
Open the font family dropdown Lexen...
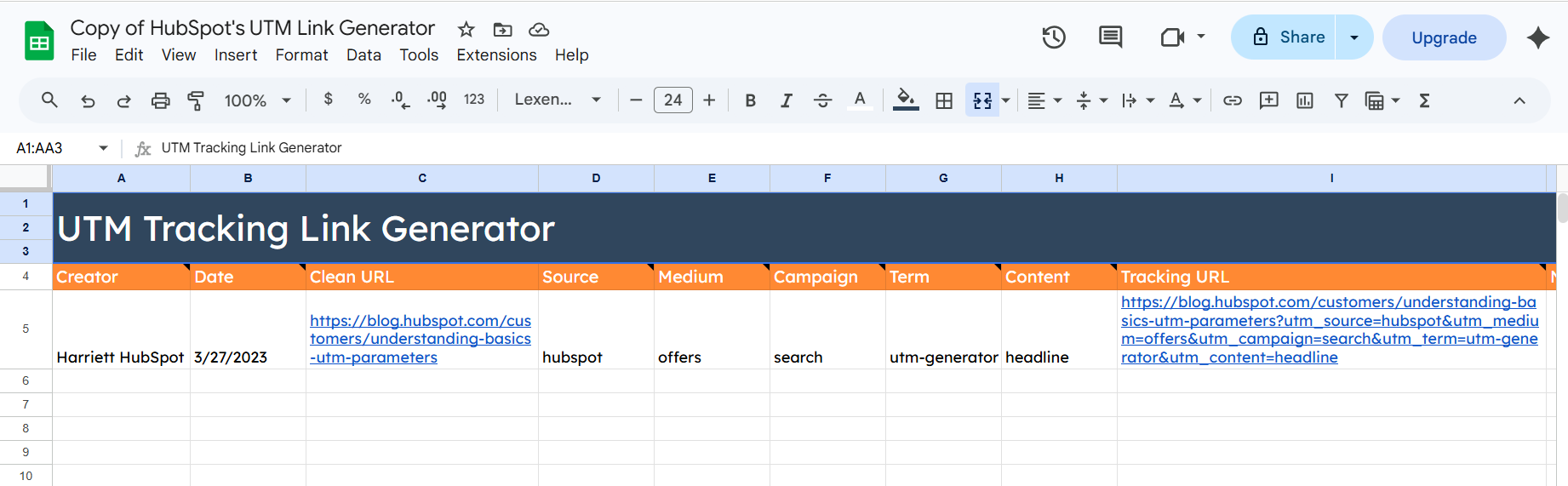click(558, 100)
